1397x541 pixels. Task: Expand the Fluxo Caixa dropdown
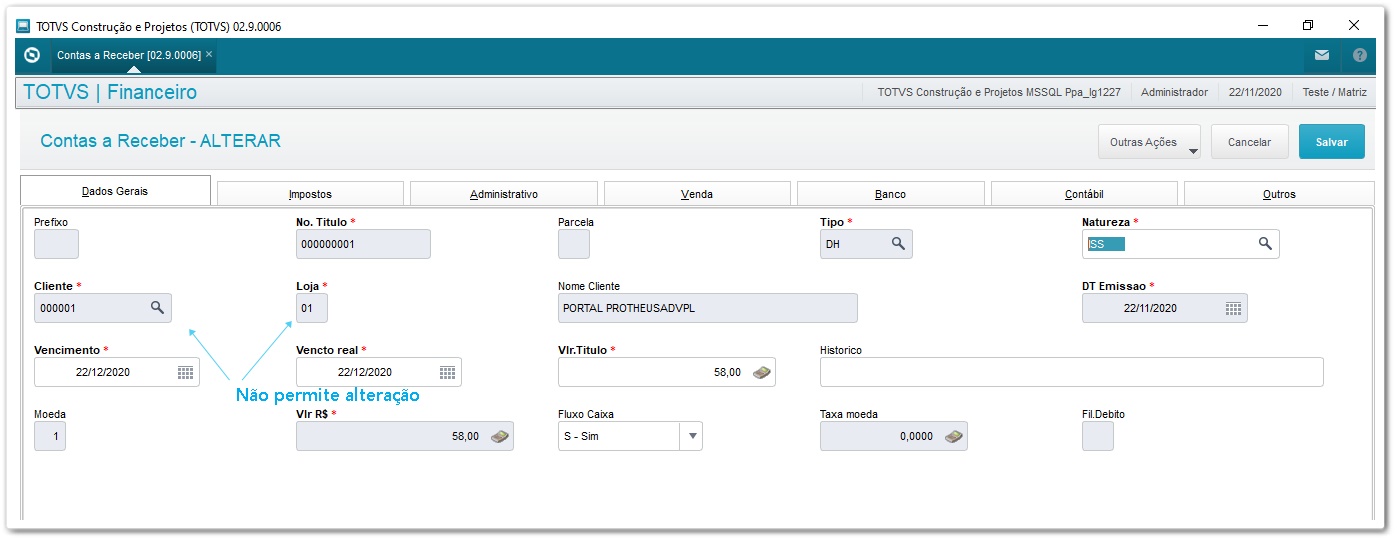692,436
